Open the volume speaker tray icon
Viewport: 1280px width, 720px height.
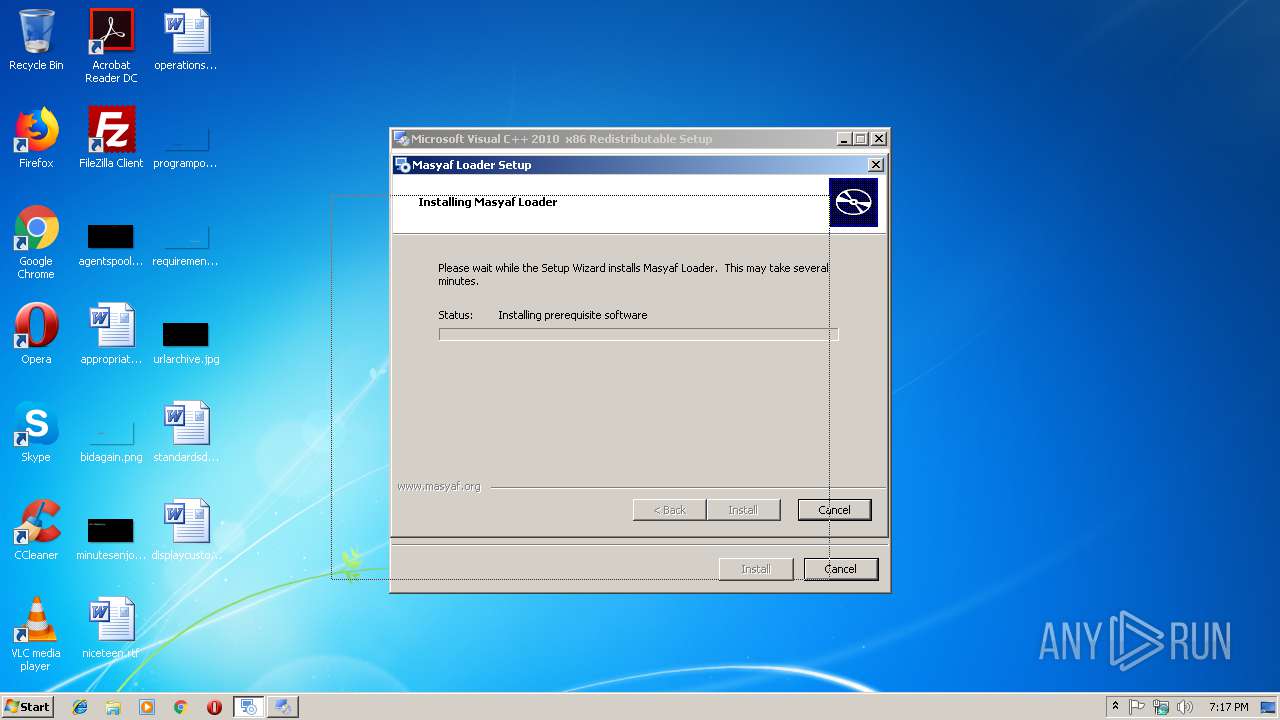pyautogui.click(x=1185, y=707)
